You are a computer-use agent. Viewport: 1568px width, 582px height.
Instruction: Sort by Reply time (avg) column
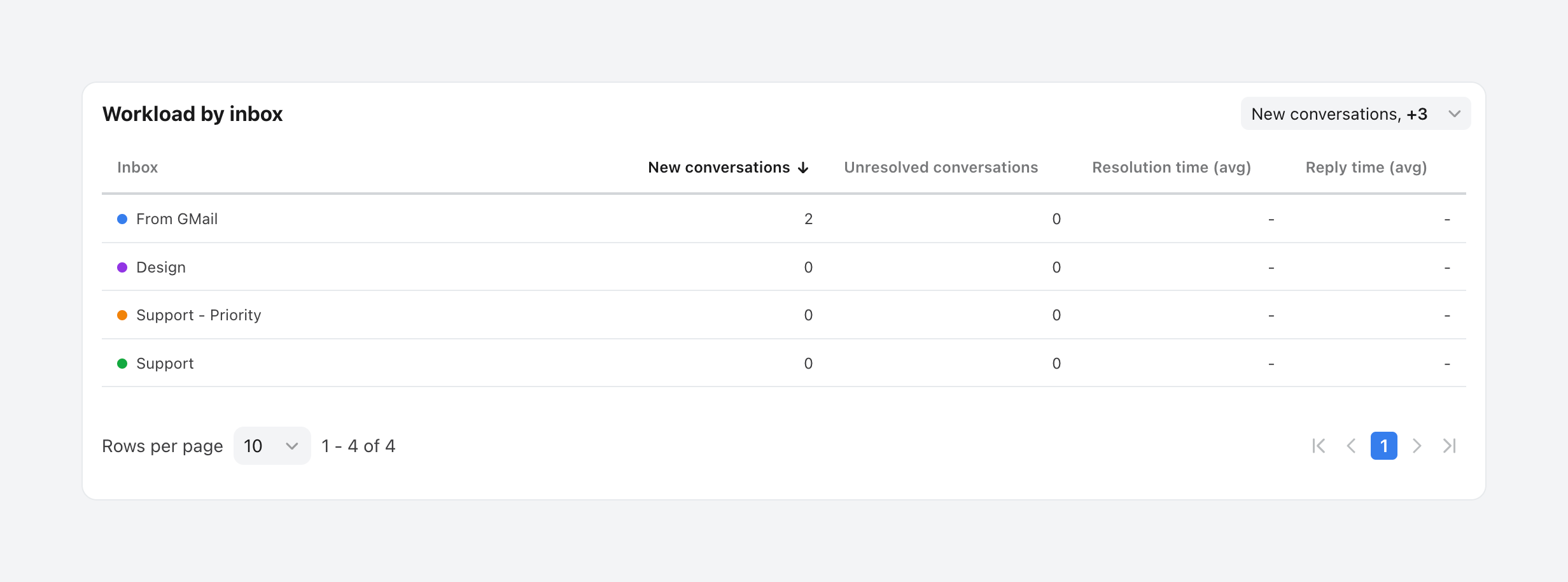pyautogui.click(x=1366, y=167)
